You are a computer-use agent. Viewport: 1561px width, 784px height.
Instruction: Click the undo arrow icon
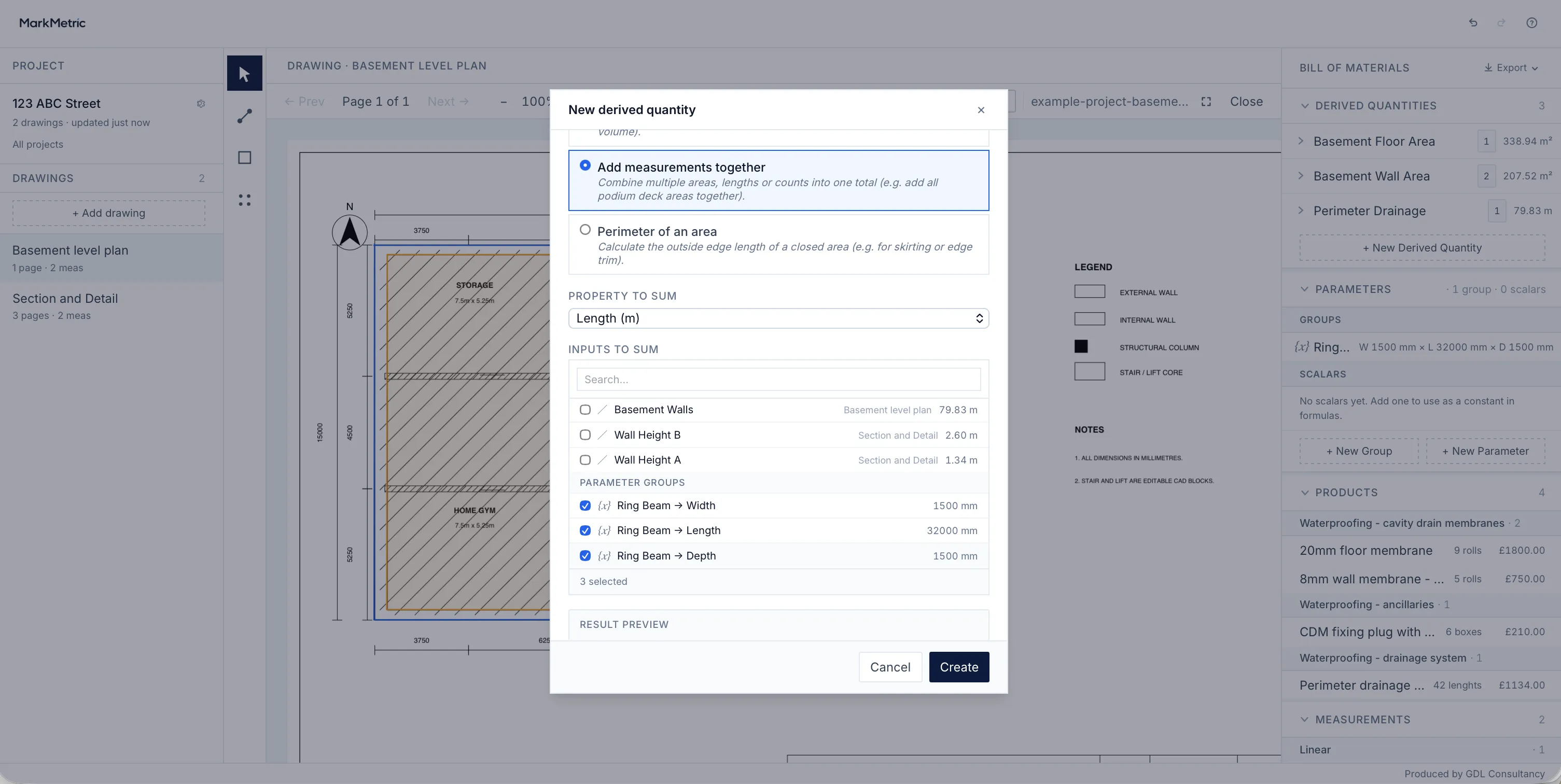[x=1473, y=23]
